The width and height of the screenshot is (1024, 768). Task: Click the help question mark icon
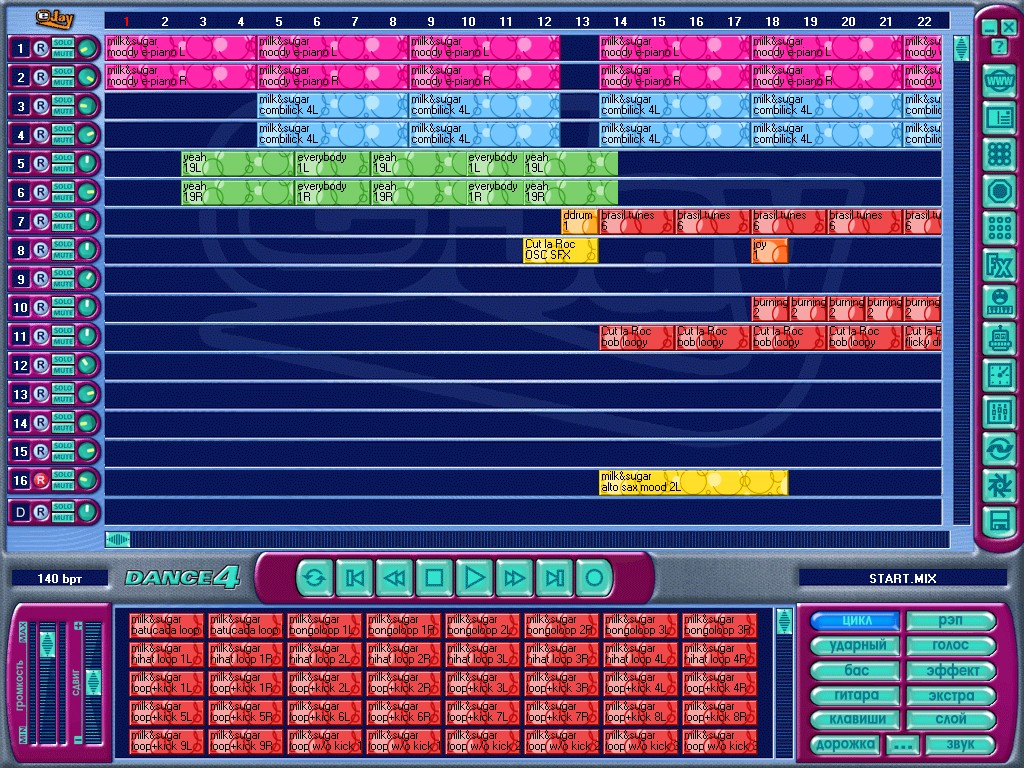coord(999,46)
